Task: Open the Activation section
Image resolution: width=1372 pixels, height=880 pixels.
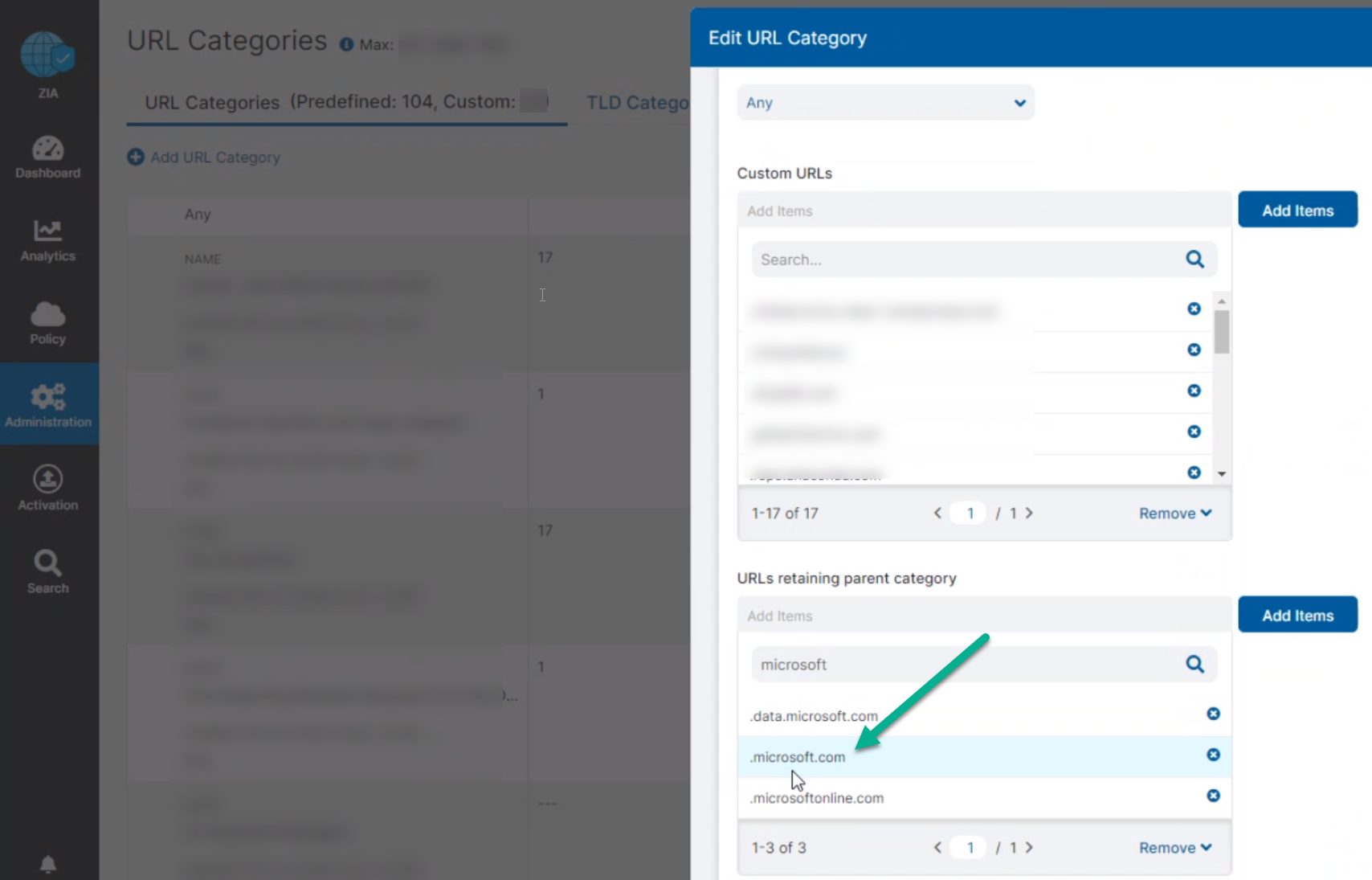Action: click(x=47, y=488)
